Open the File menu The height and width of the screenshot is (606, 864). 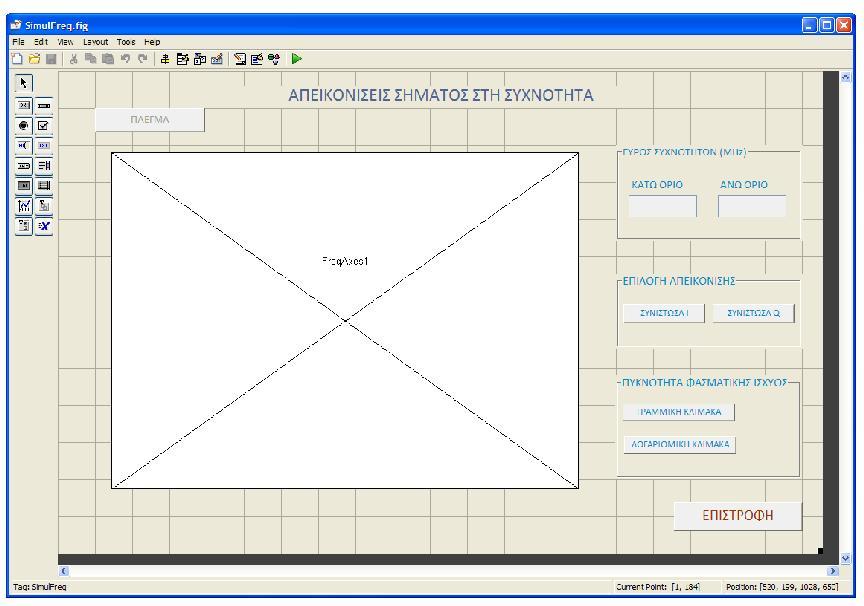(18, 42)
